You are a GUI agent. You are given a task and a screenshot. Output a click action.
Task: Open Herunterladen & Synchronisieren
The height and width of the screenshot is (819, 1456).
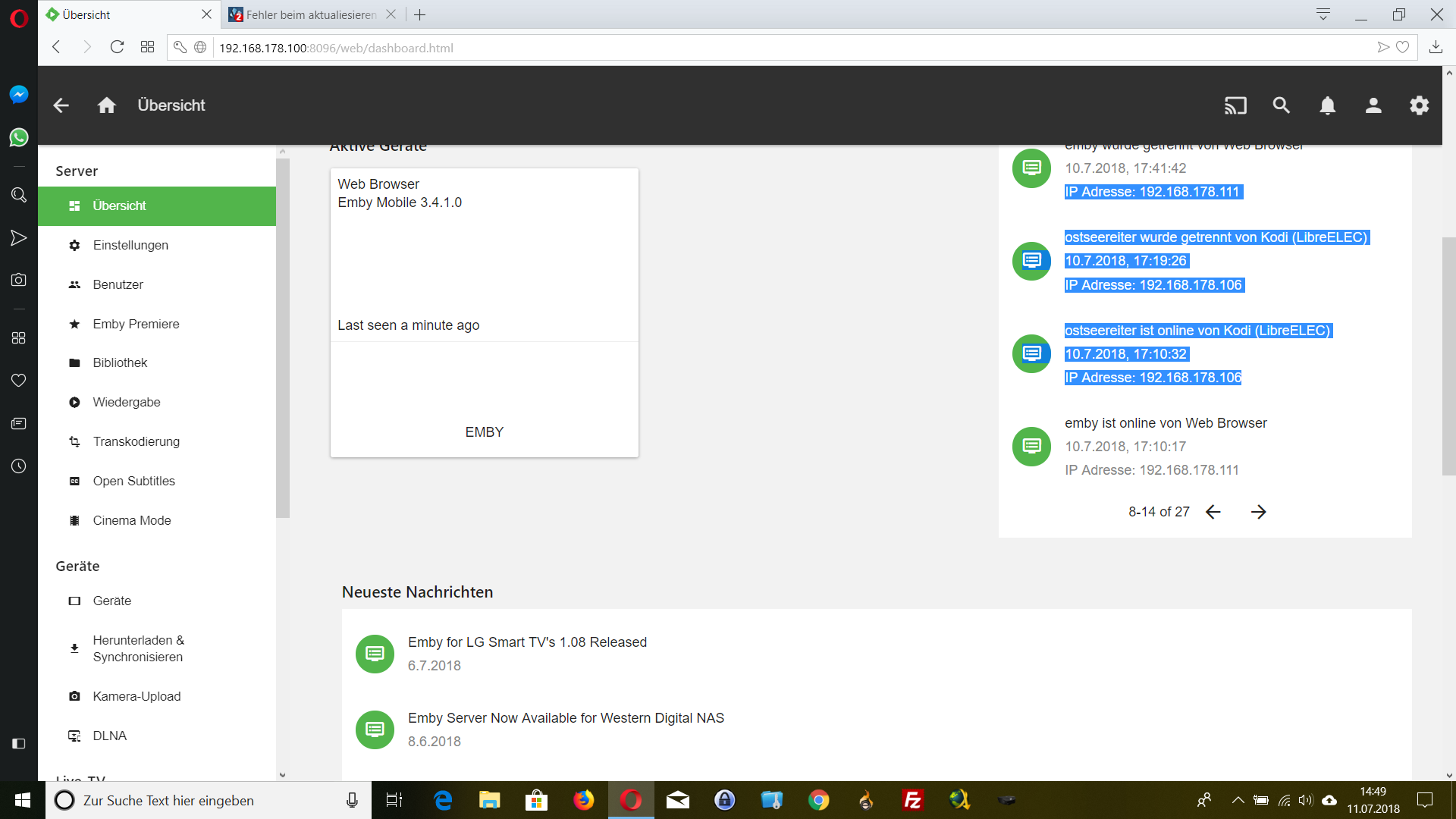[157, 648]
